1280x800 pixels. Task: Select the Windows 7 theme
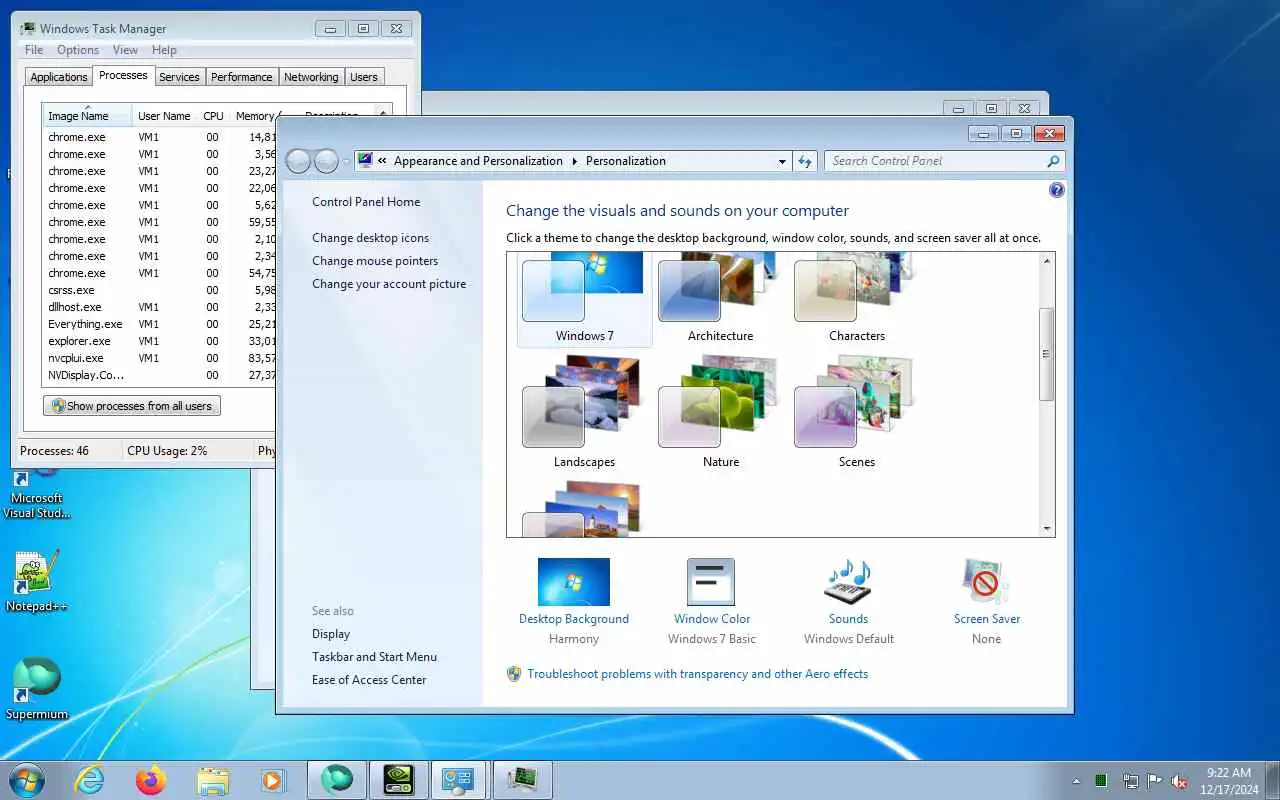pos(585,298)
